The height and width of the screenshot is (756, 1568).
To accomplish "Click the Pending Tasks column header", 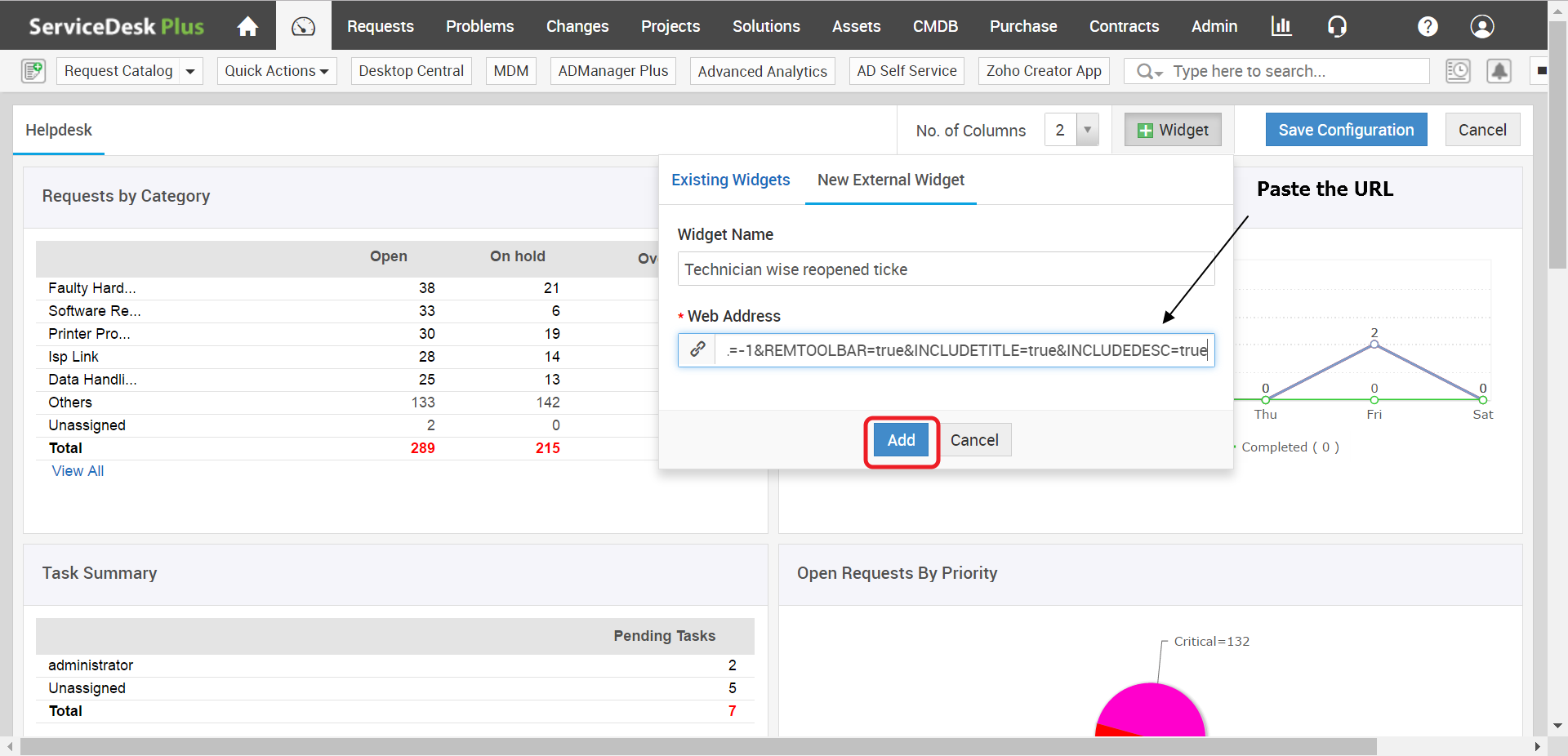I will click(665, 636).
